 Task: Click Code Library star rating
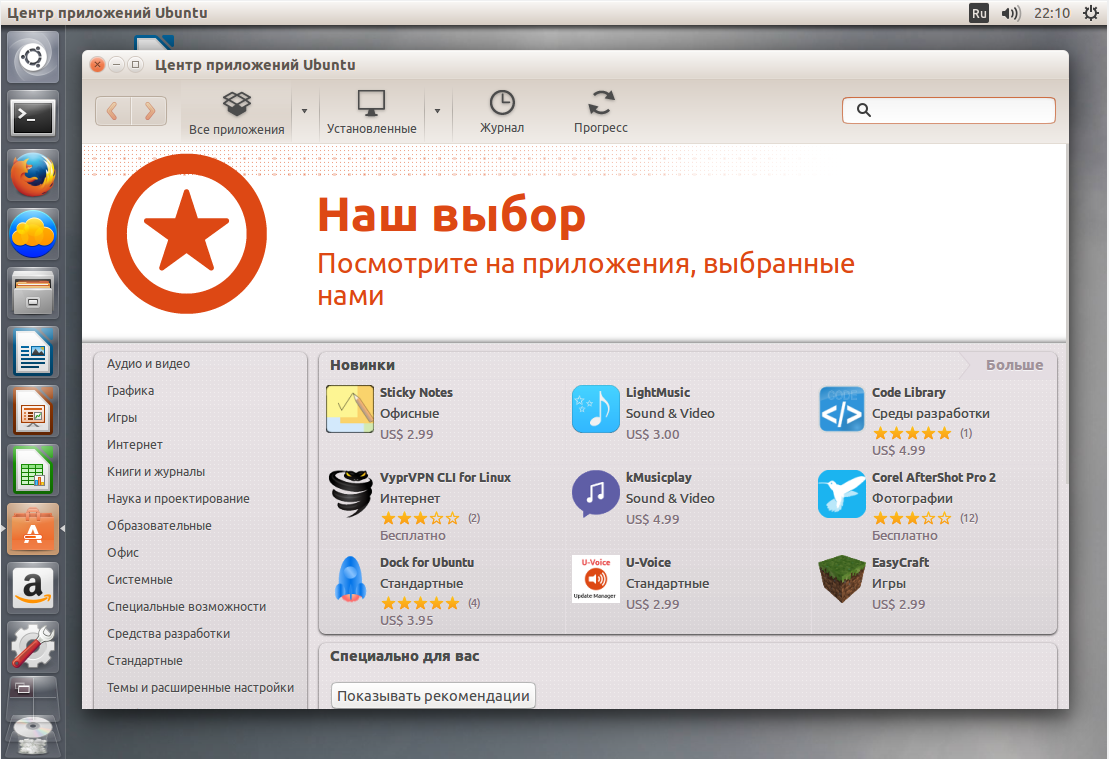(912, 433)
